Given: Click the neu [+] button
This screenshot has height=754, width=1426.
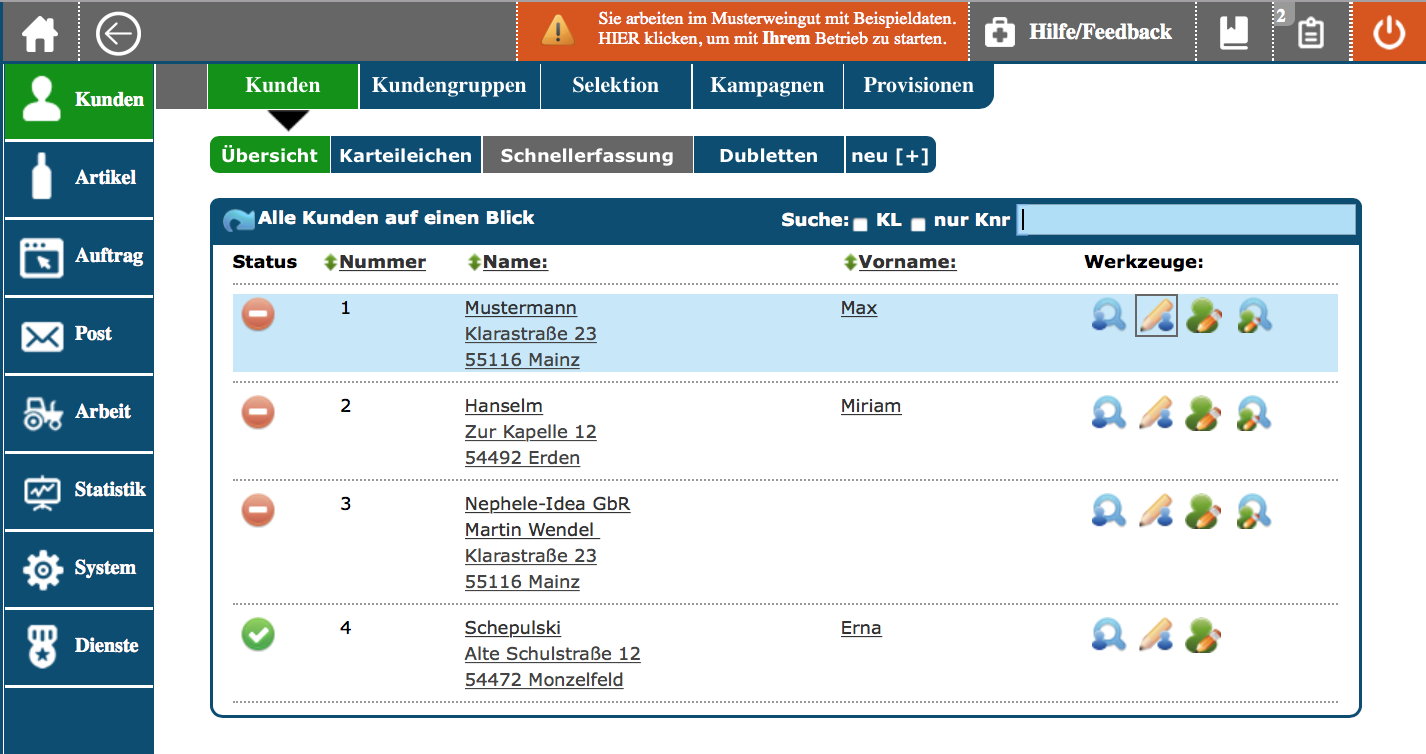Looking at the screenshot, I should [890, 156].
